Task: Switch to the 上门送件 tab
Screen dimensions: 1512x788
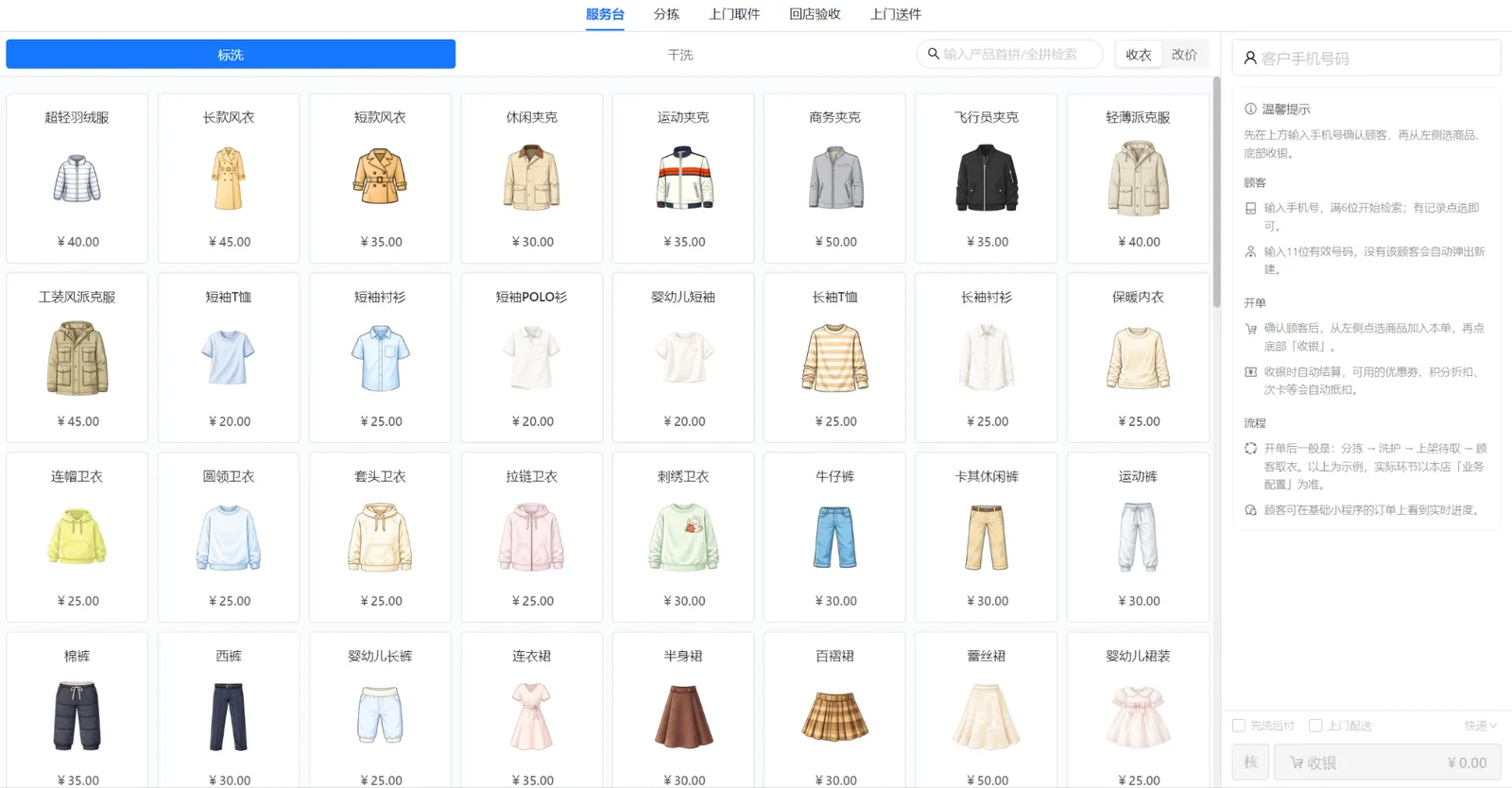Action: 896,14
